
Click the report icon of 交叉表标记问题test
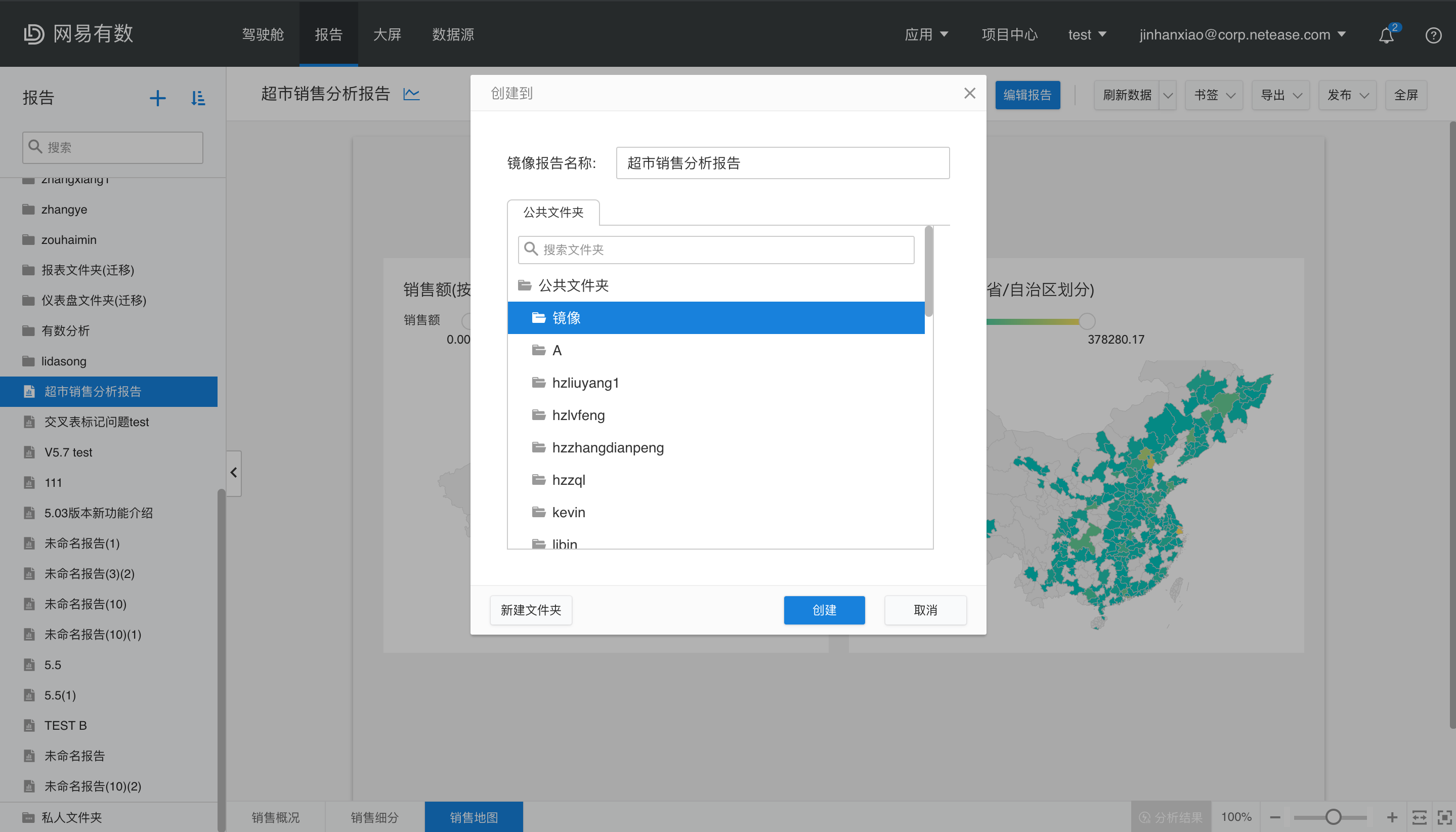click(29, 422)
